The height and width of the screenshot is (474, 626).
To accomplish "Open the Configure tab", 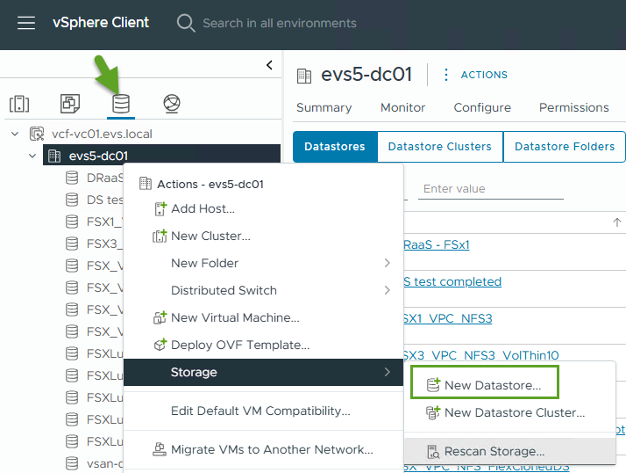I will [482, 108].
